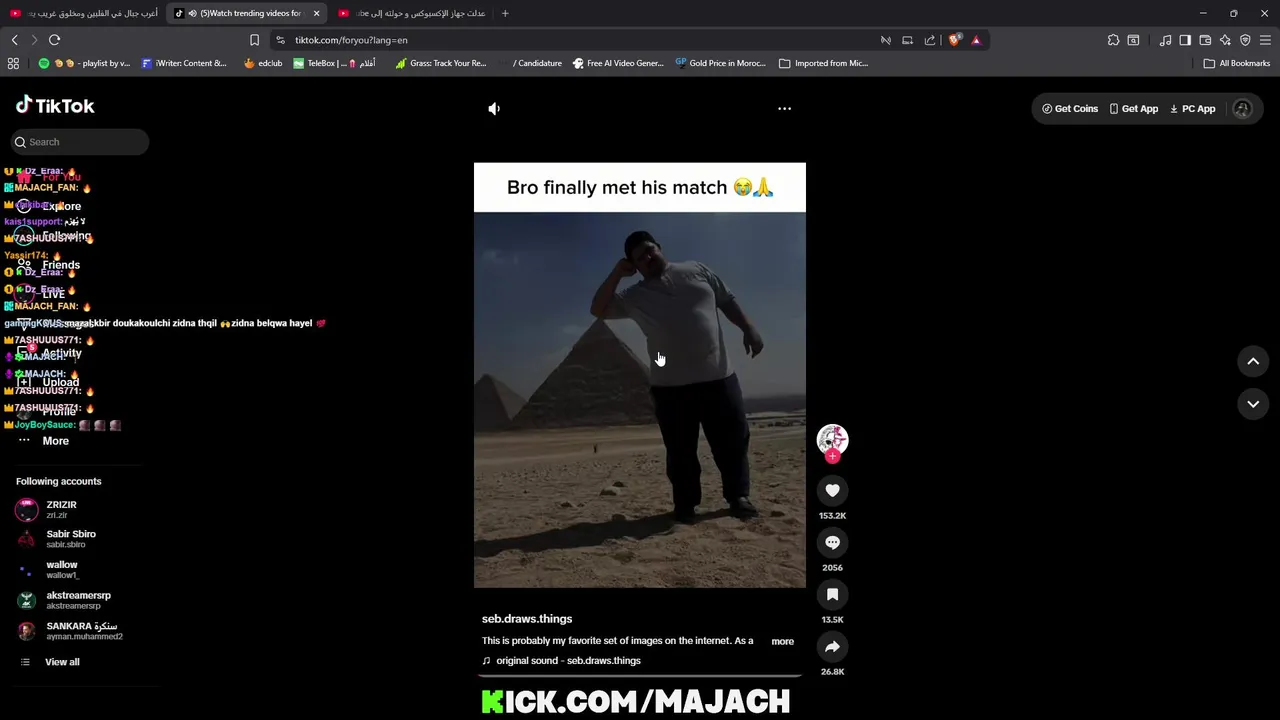Open a new tab with the plus button
1280x720 pixels.
coord(505,13)
